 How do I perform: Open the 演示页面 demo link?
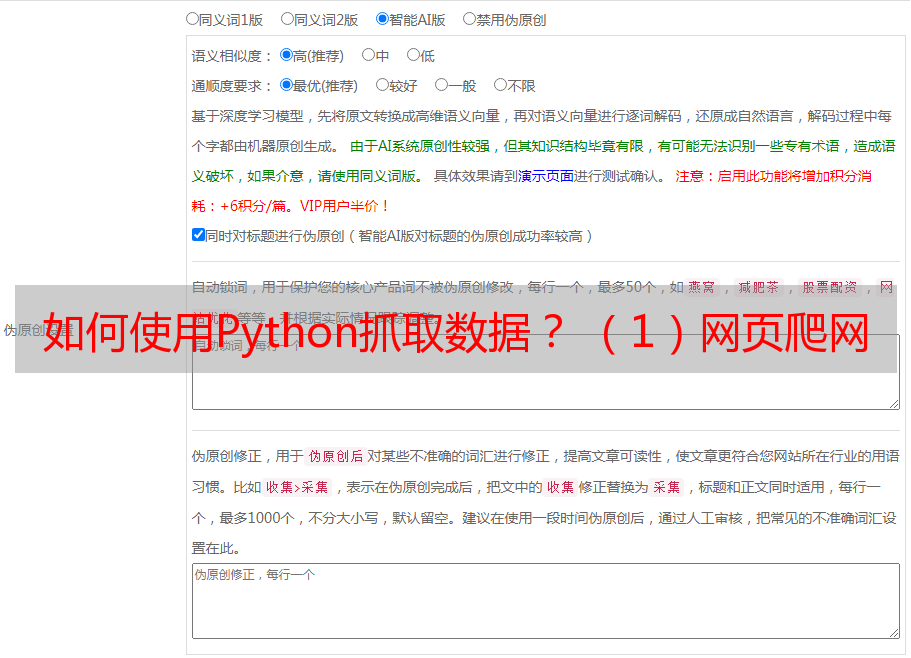tap(545, 176)
